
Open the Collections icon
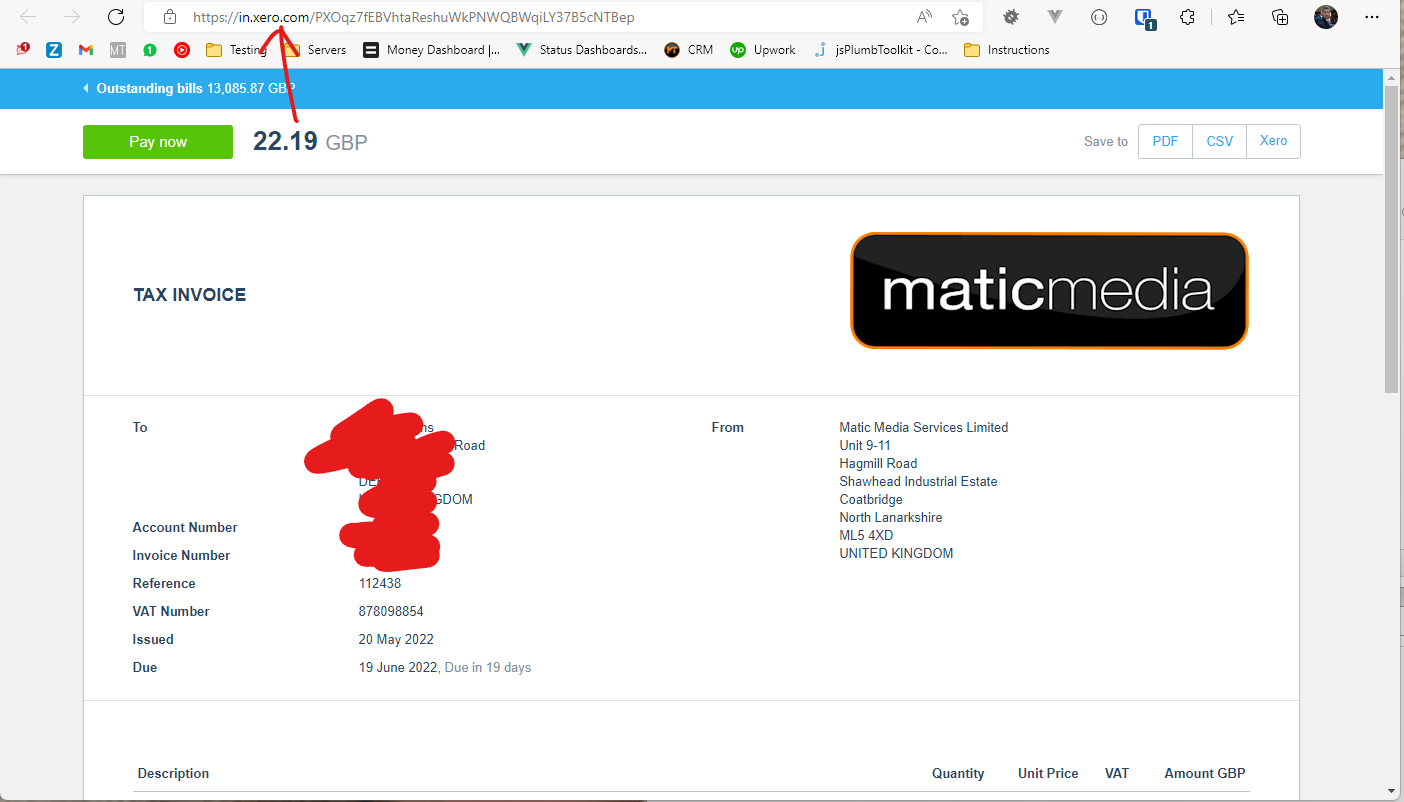pos(1280,17)
